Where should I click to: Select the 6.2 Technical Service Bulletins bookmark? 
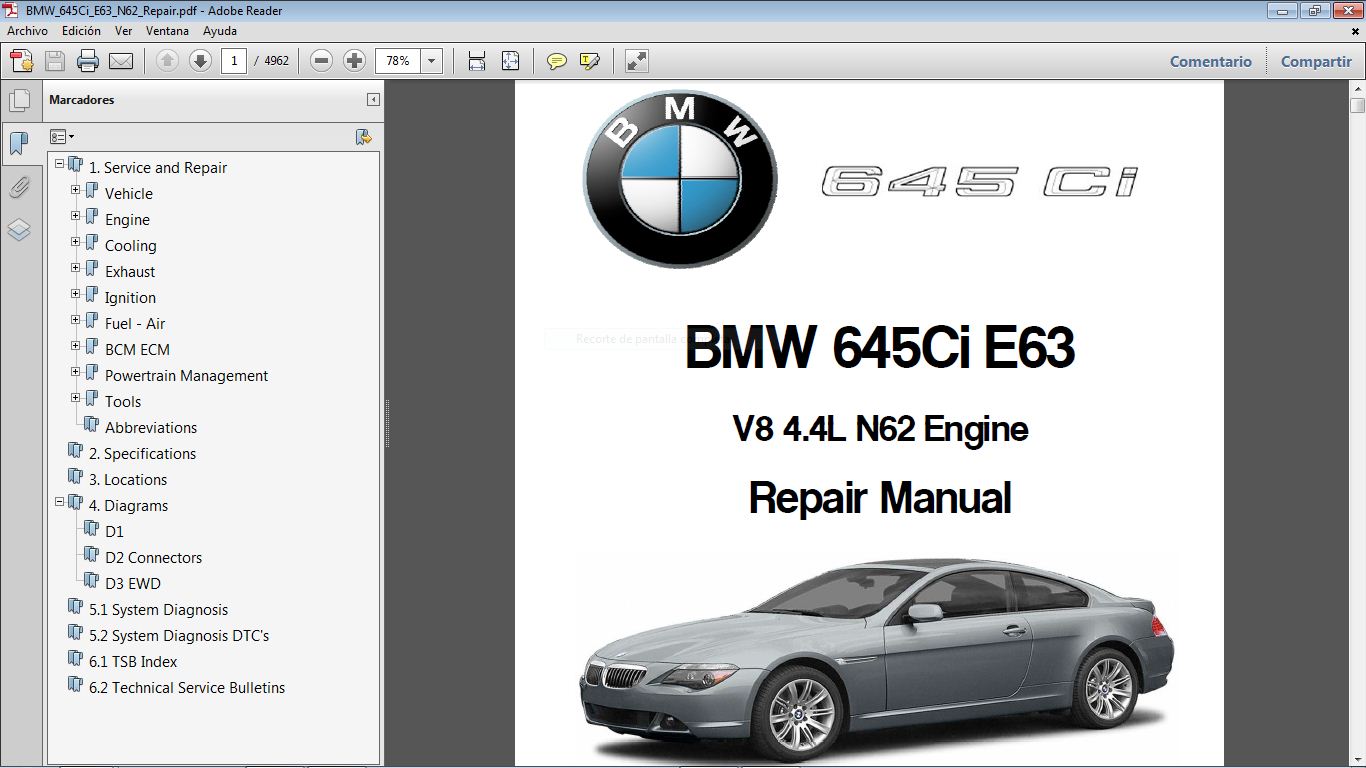point(187,688)
